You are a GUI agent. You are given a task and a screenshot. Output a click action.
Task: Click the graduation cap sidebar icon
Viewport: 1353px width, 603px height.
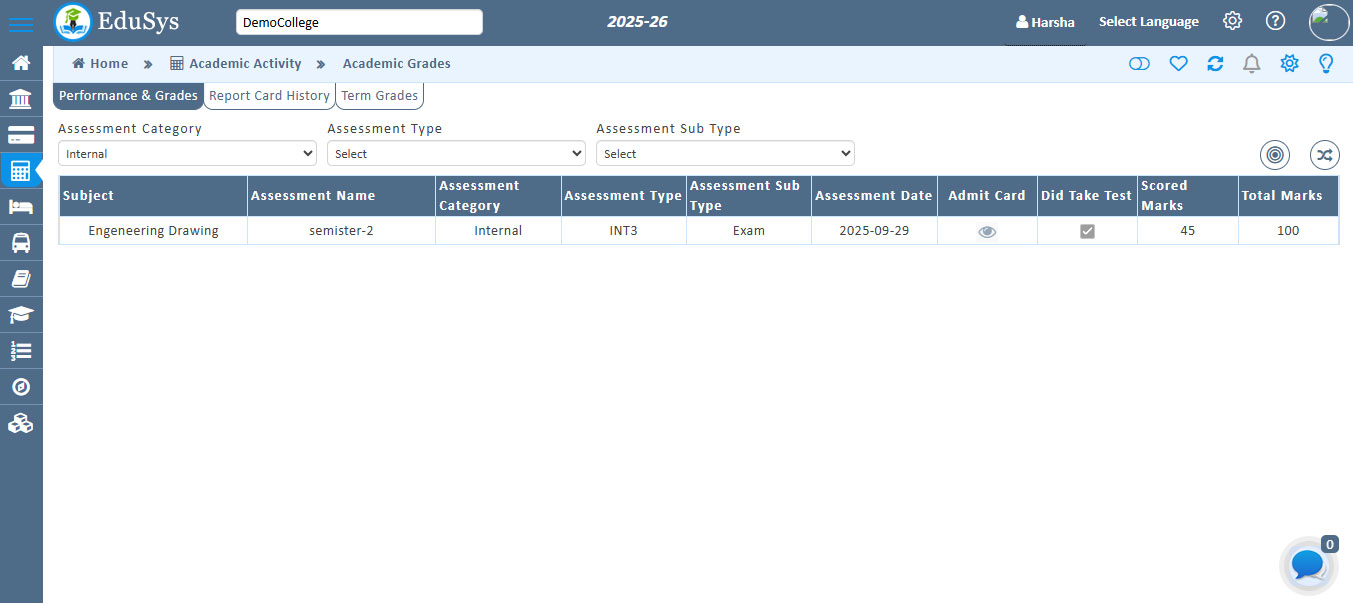click(x=21, y=314)
